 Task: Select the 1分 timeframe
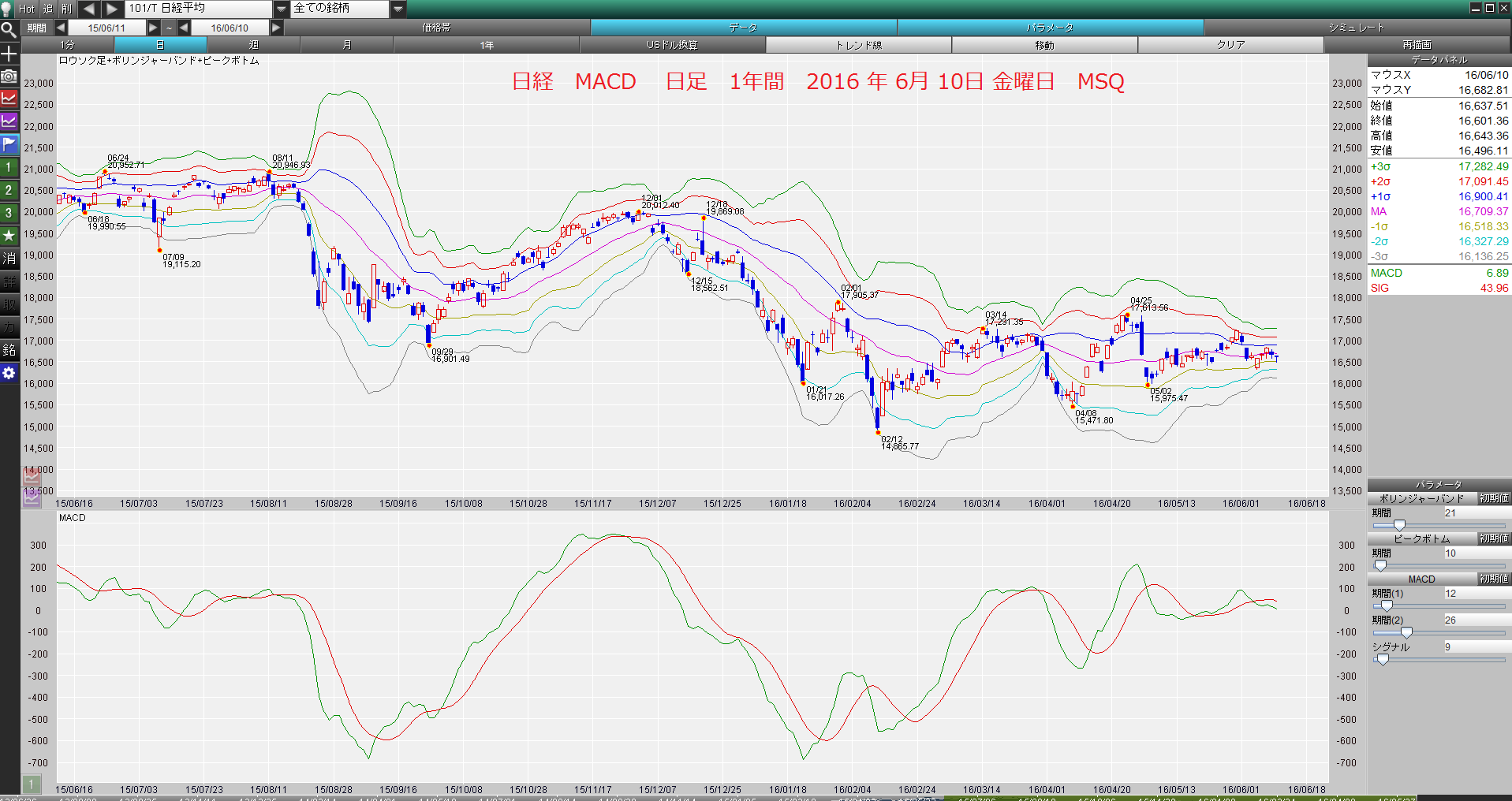click(68, 45)
